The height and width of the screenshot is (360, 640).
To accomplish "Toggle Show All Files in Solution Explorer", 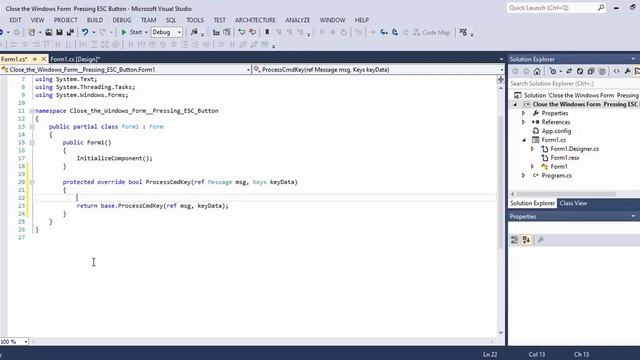I will point(602,71).
